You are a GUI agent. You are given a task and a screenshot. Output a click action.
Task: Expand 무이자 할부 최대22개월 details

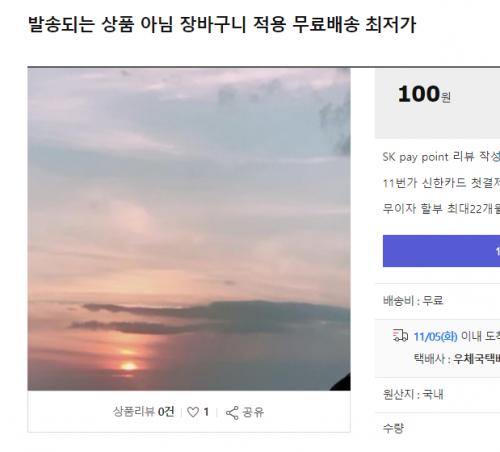tap(441, 209)
